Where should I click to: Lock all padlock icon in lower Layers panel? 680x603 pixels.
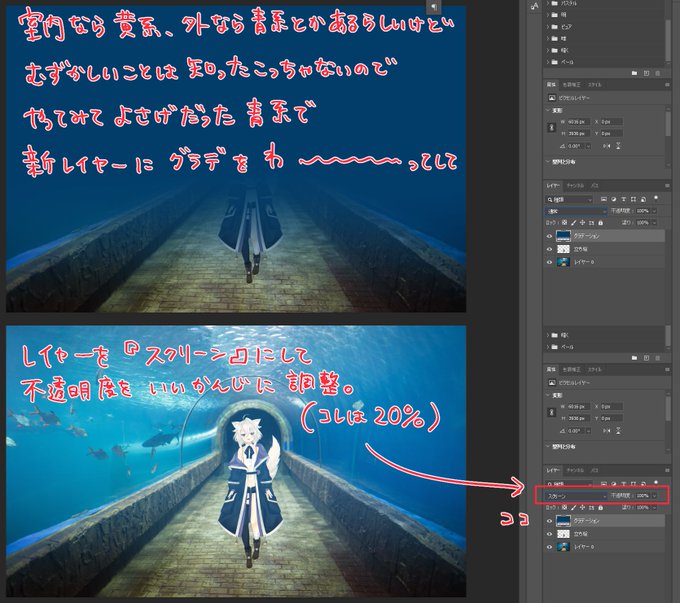(601, 507)
